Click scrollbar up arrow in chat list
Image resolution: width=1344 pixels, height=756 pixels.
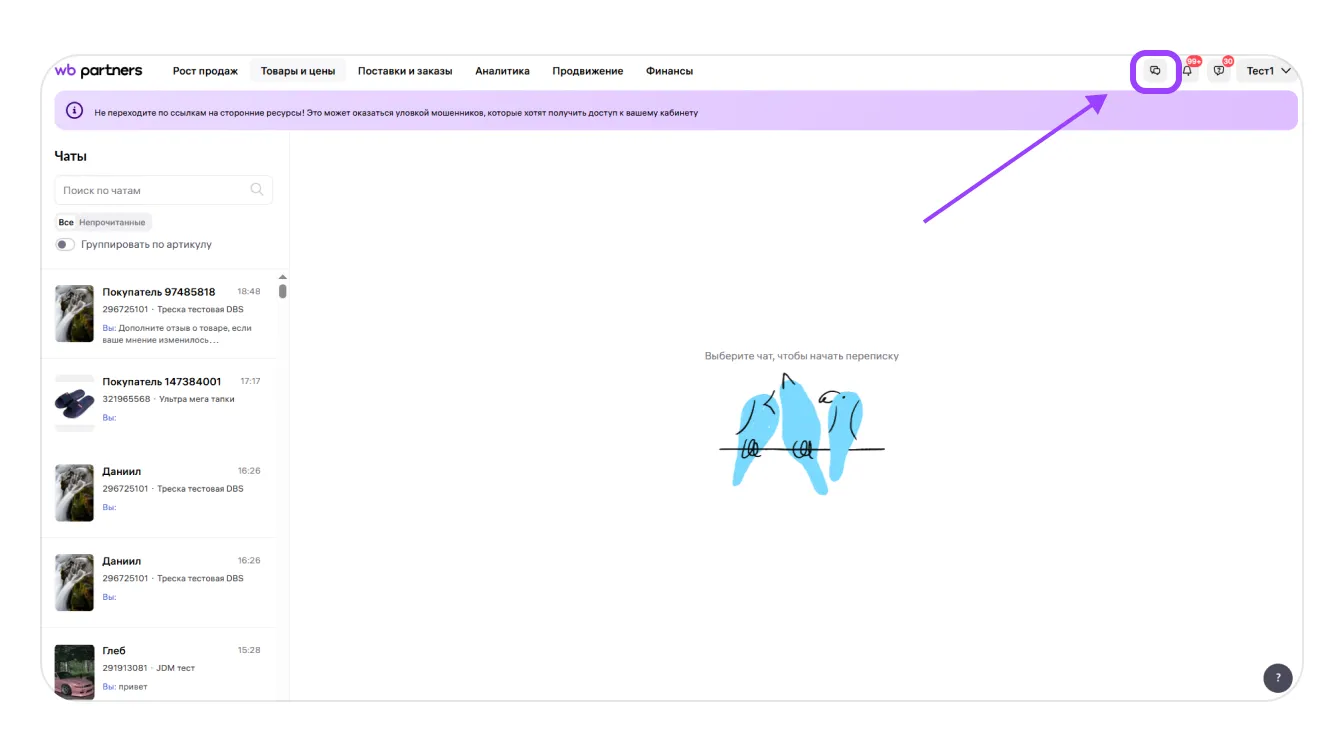click(282, 277)
